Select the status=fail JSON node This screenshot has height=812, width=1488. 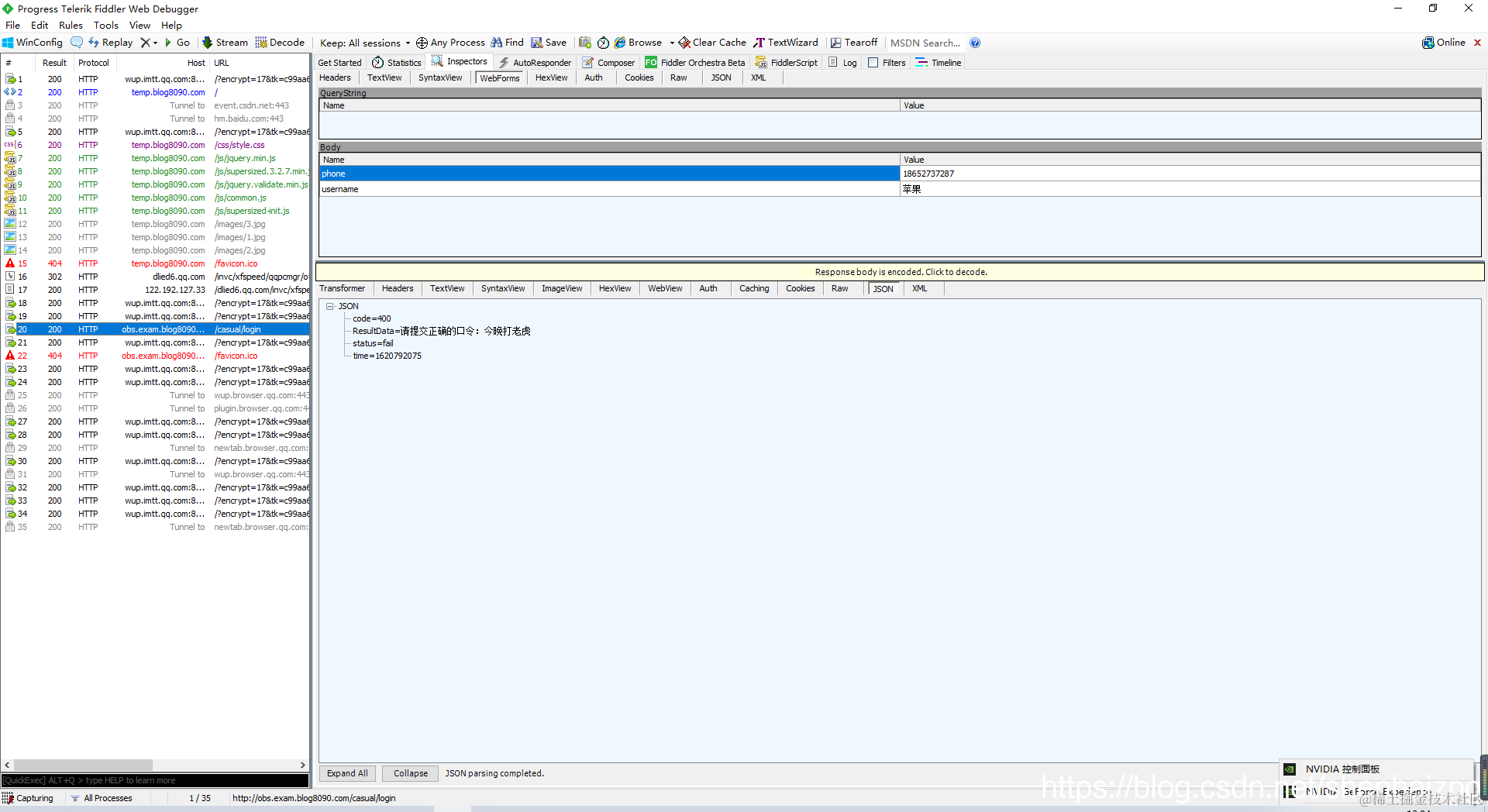pos(373,343)
